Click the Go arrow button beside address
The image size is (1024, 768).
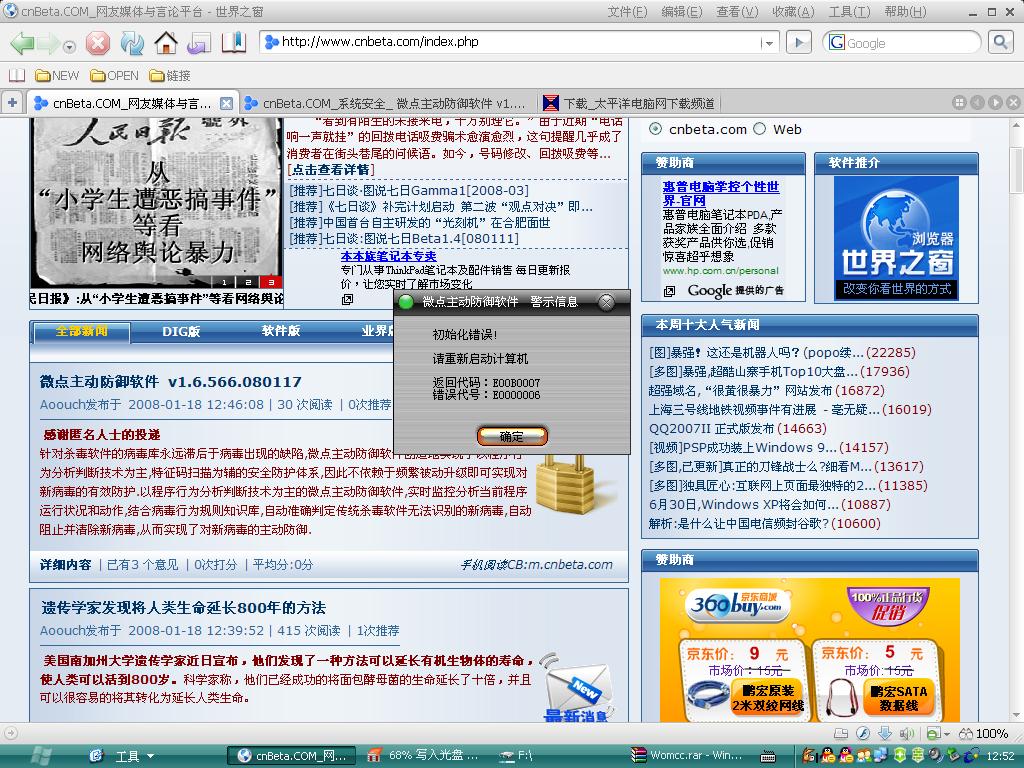pos(798,43)
